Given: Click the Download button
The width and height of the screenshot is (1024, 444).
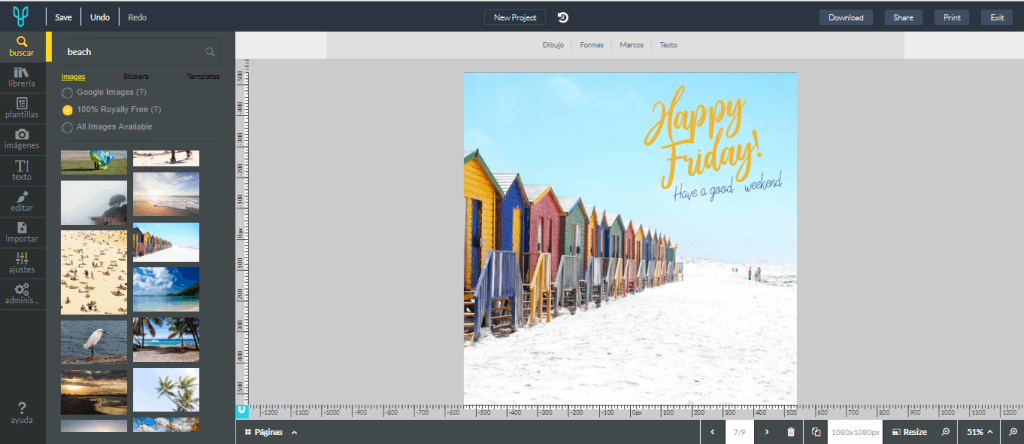Looking at the screenshot, I should point(846,17).
